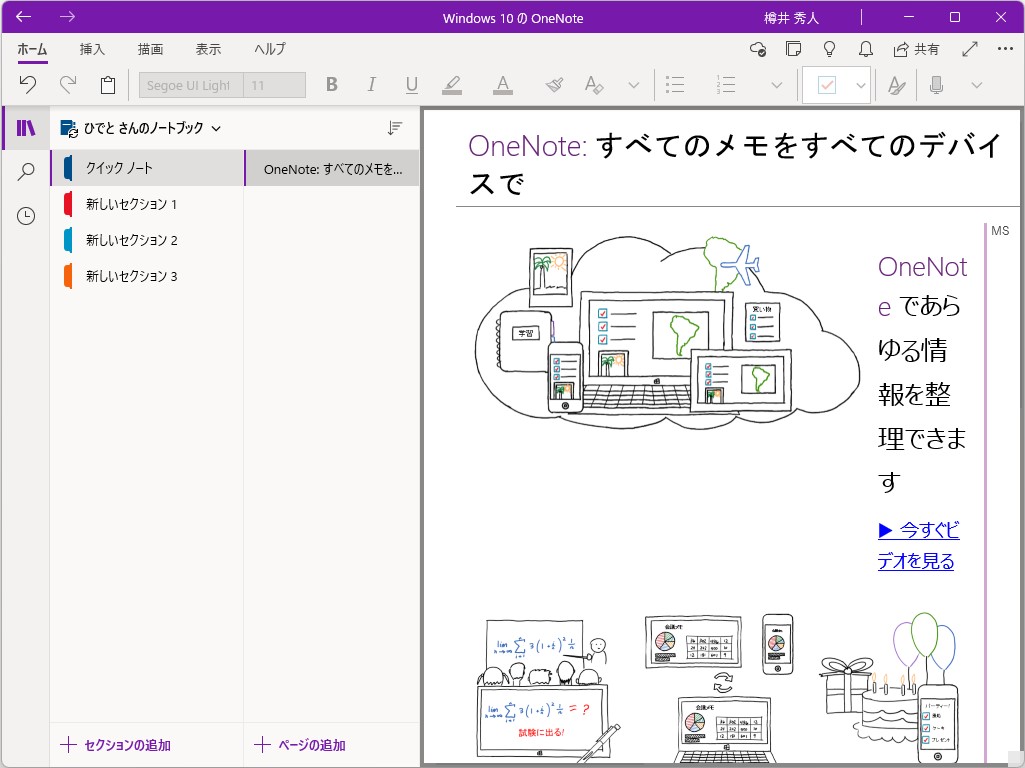This screenshot has width=1025, height=768.
Task: Click the navigation panel library icon
Action: pyautogui.click(x=25, y=127)
